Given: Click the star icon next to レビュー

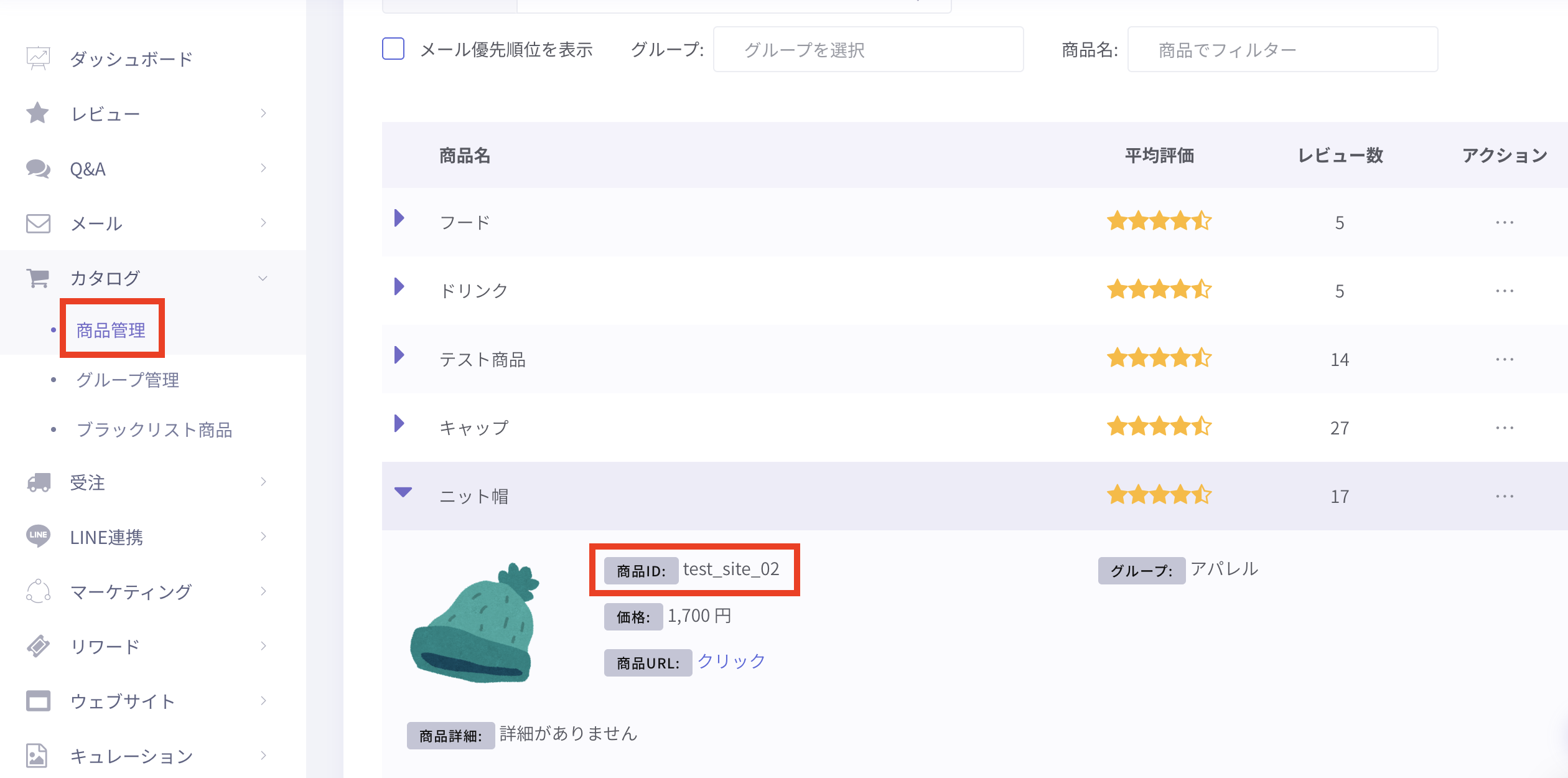Looking at the screenshot, I should pos(38,113).
